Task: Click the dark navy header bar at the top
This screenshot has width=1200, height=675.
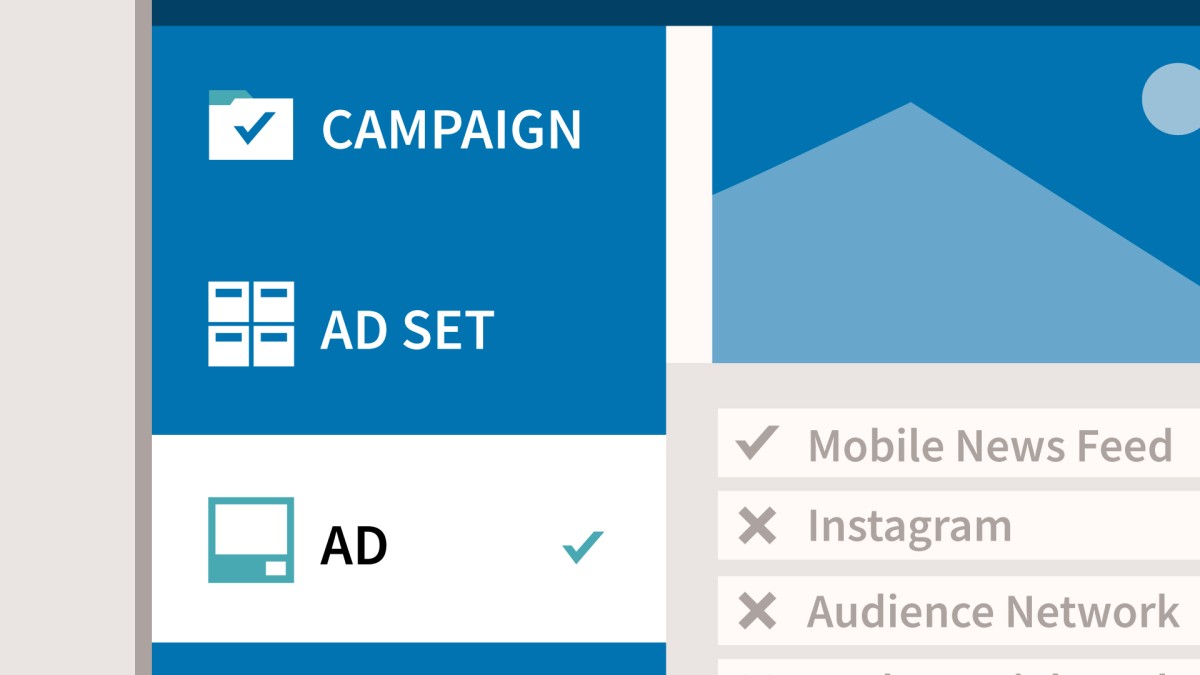Action: 675,12
